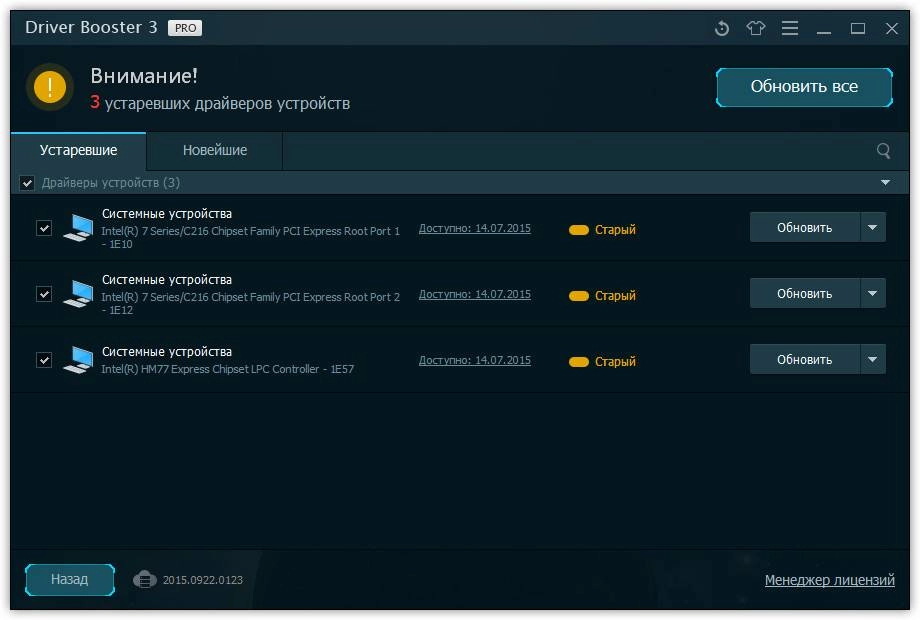Open the hamburger main menu
Image resolution: width=920 pixels, height=620 pixels.
[x=790, y=29]
